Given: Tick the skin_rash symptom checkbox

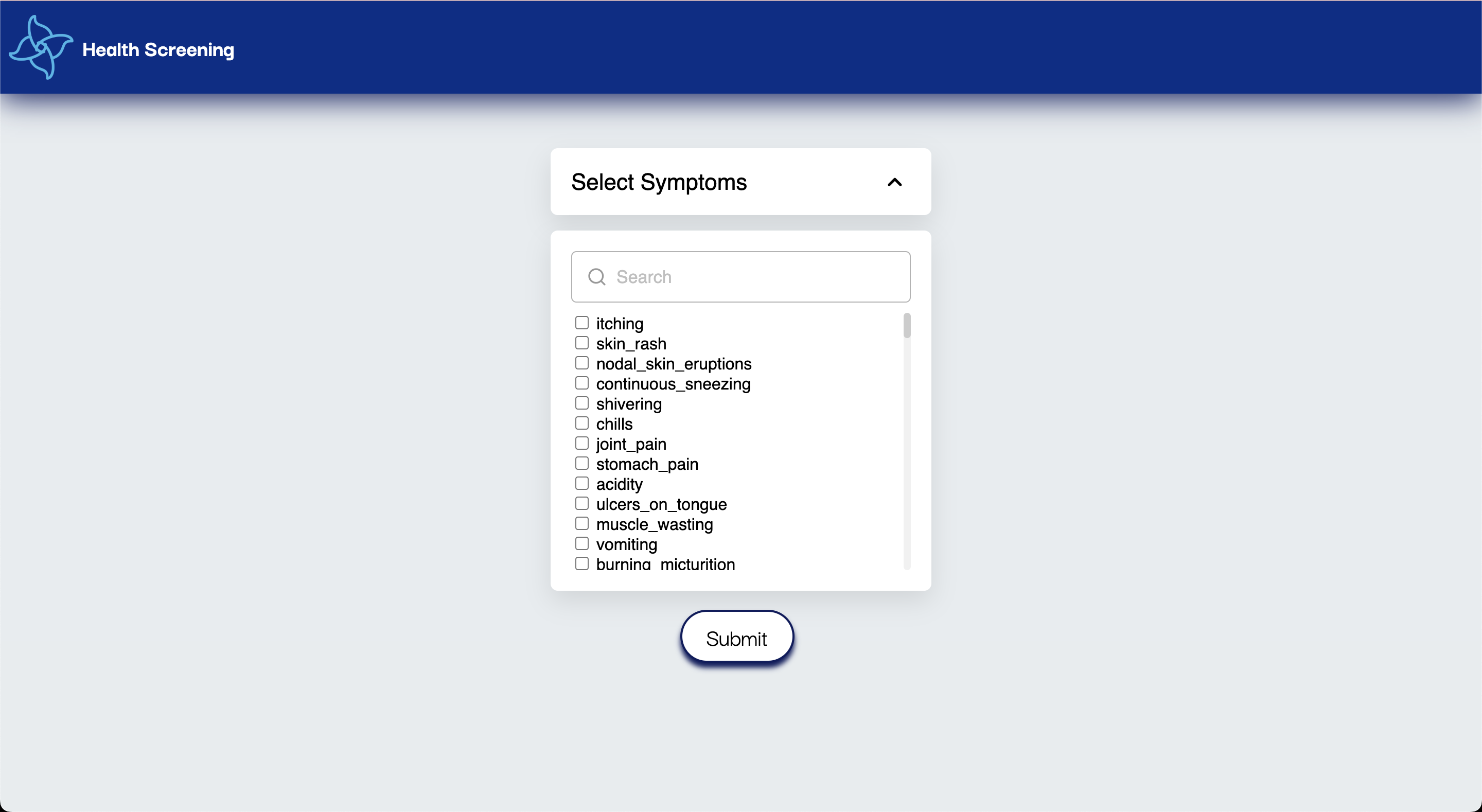Looking at the screenshot, I should pyautogui.click(x=581, y=342).
